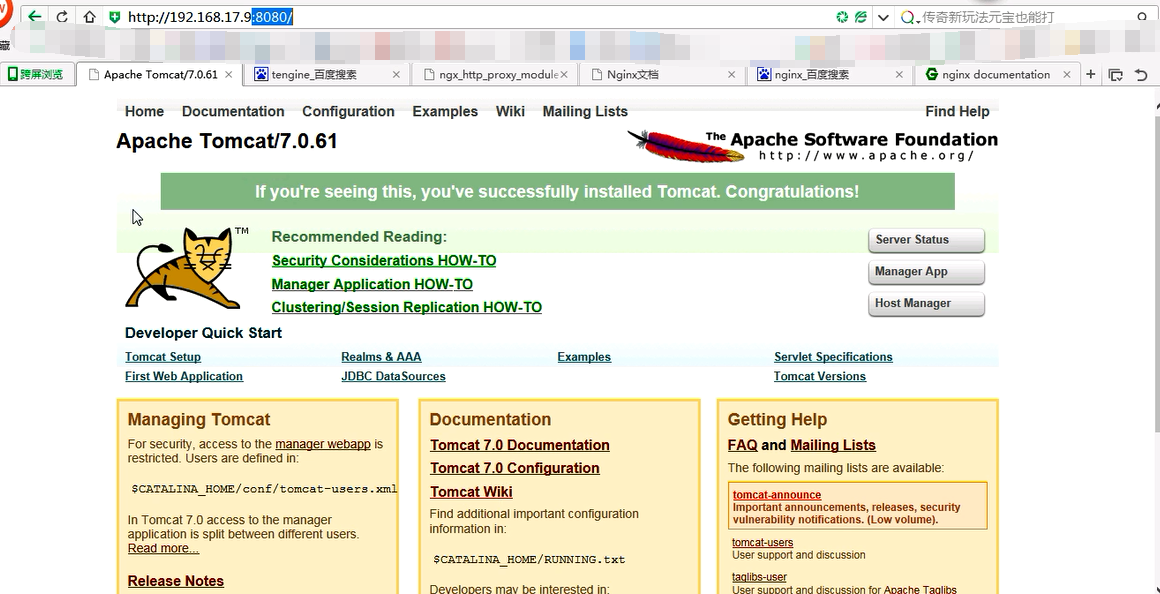This screenshot has width=1160, height=594.
Task: Open the tab list window icon
Action: [x=1116, y=75]
